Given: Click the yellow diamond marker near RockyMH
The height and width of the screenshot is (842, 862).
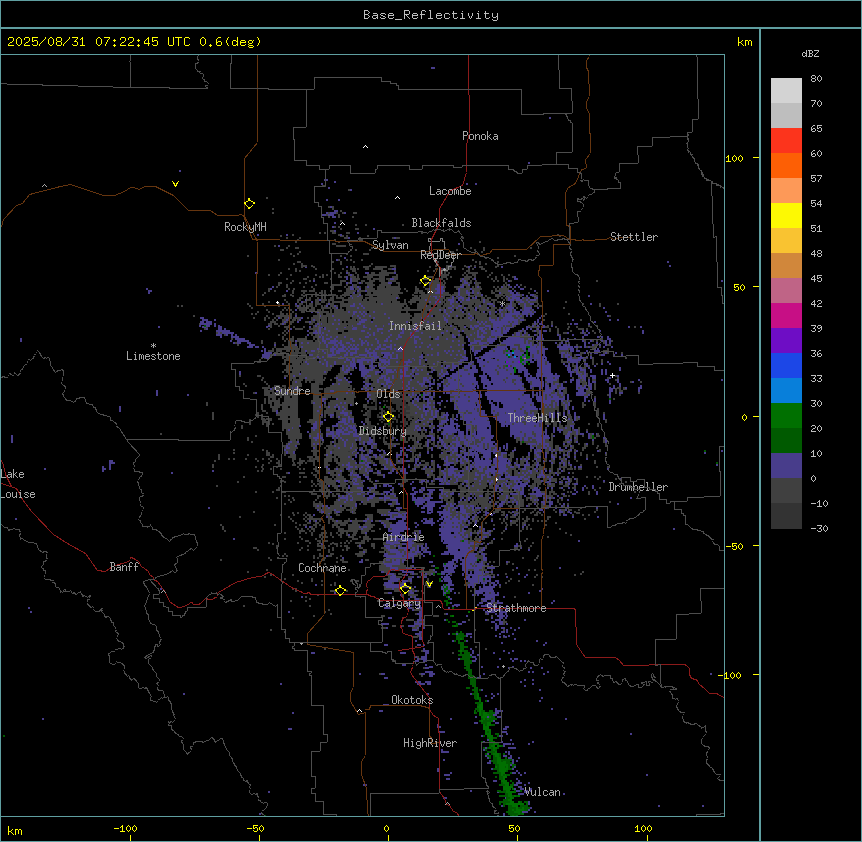Looking at the screenshot, I should click(x=250, y=203).
